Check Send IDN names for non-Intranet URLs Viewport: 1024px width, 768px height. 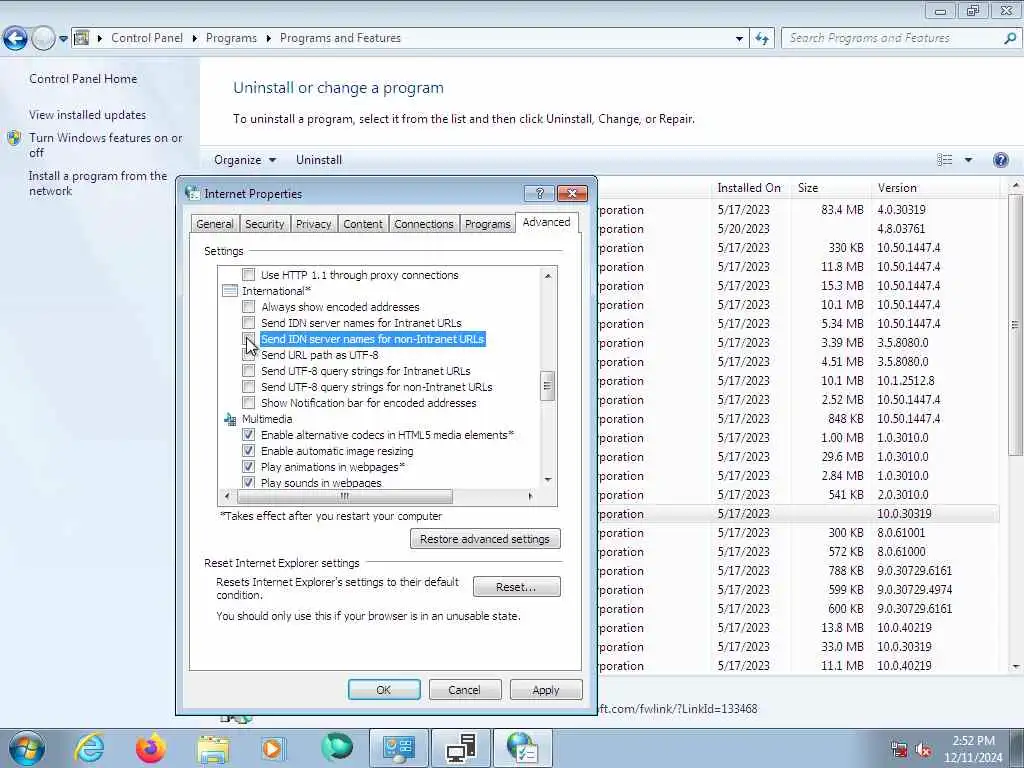(249, 338)
